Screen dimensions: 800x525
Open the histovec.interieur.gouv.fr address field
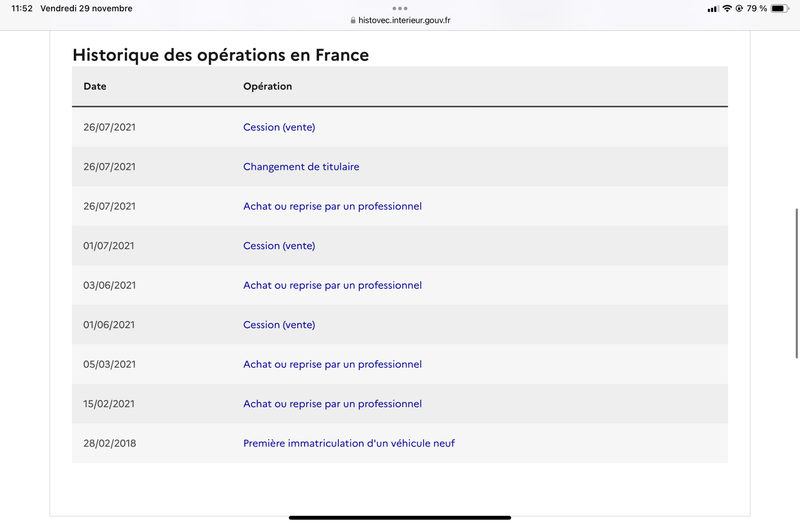tap(400, 20)
